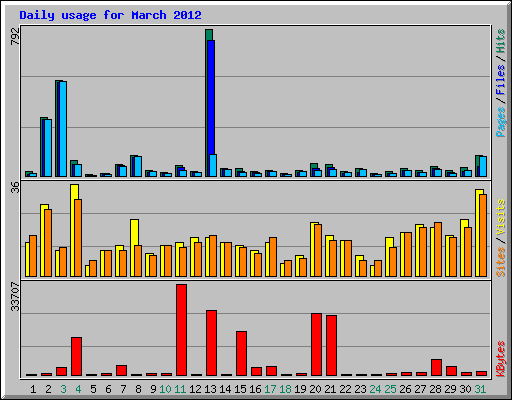Select green weekend day label 10

tap(165, 389)
